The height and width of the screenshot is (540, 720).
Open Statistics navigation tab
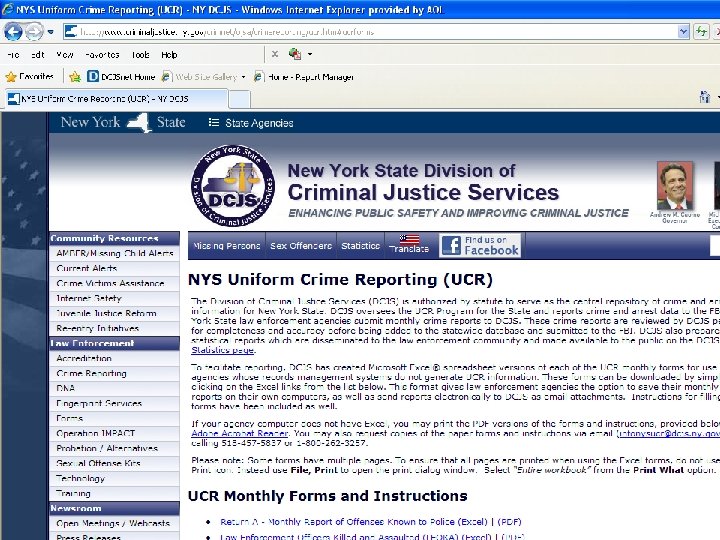click(x=360, y=246)
